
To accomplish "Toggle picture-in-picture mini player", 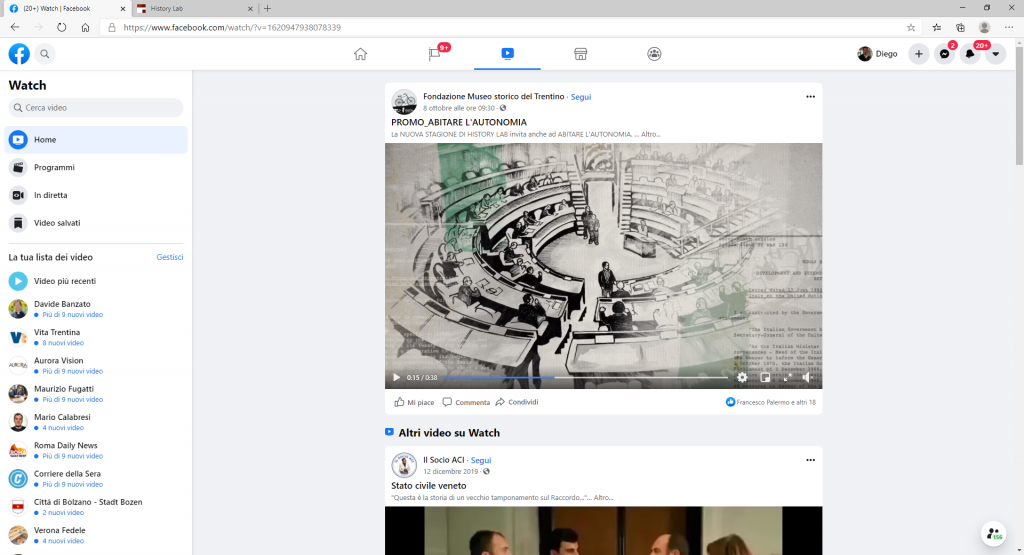I will pos(765,377).
